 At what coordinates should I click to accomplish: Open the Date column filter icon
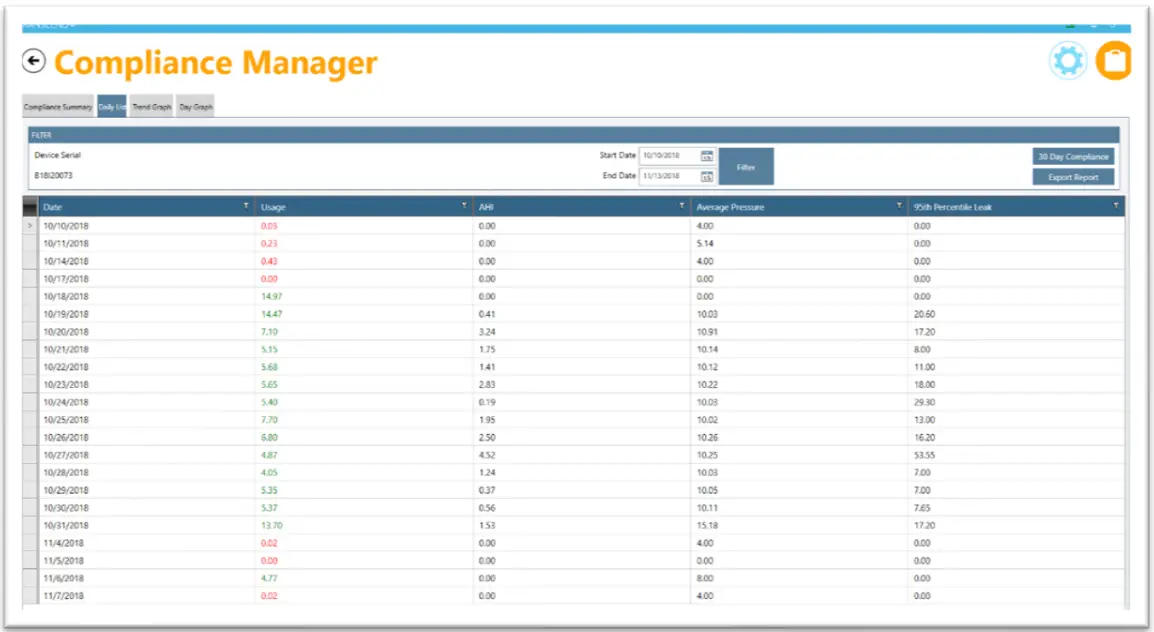tap(246, 206)
